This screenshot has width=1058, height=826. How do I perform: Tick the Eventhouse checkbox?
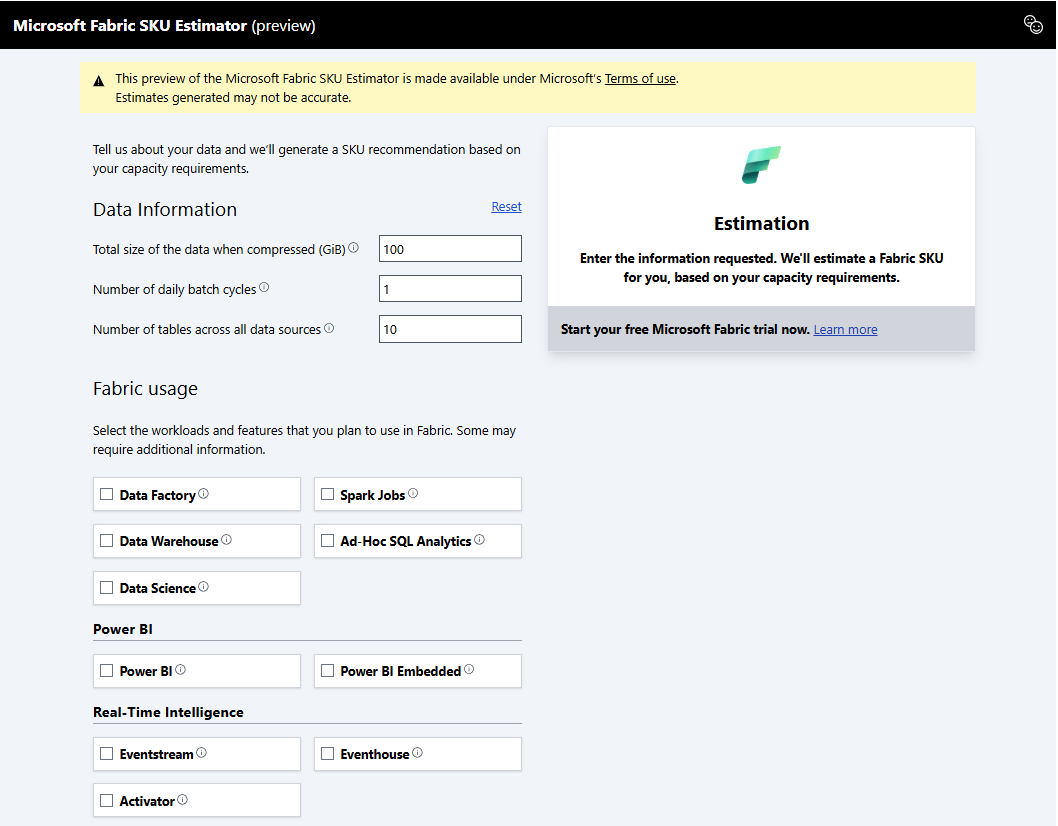(328, 754)
